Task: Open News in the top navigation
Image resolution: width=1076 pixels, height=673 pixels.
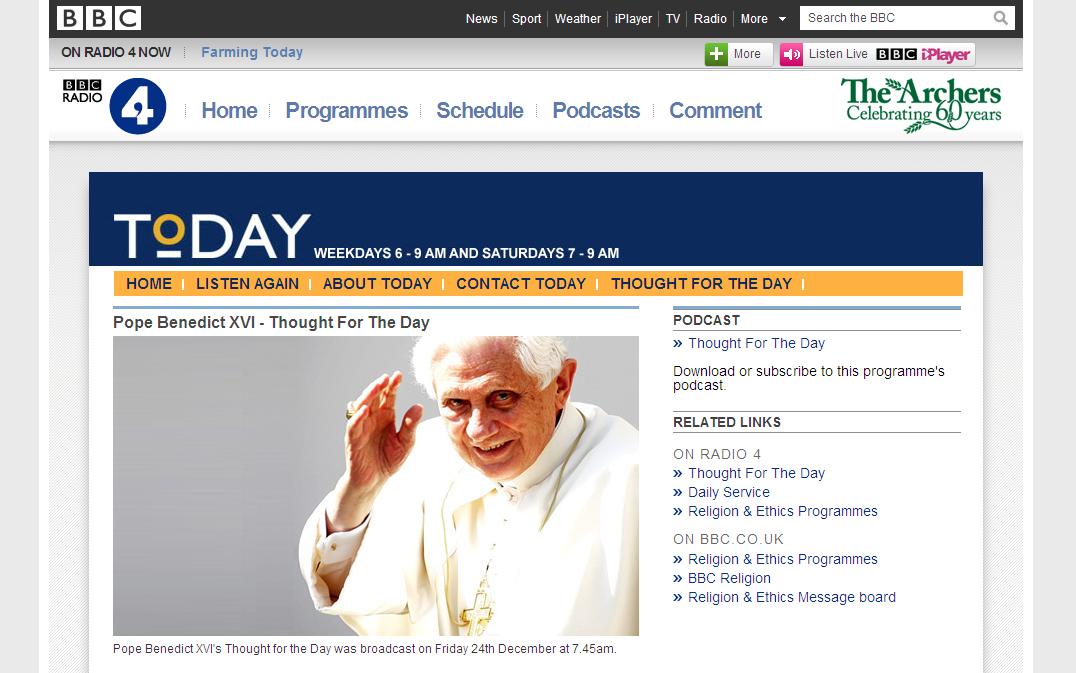Action: tap(481, 19)
